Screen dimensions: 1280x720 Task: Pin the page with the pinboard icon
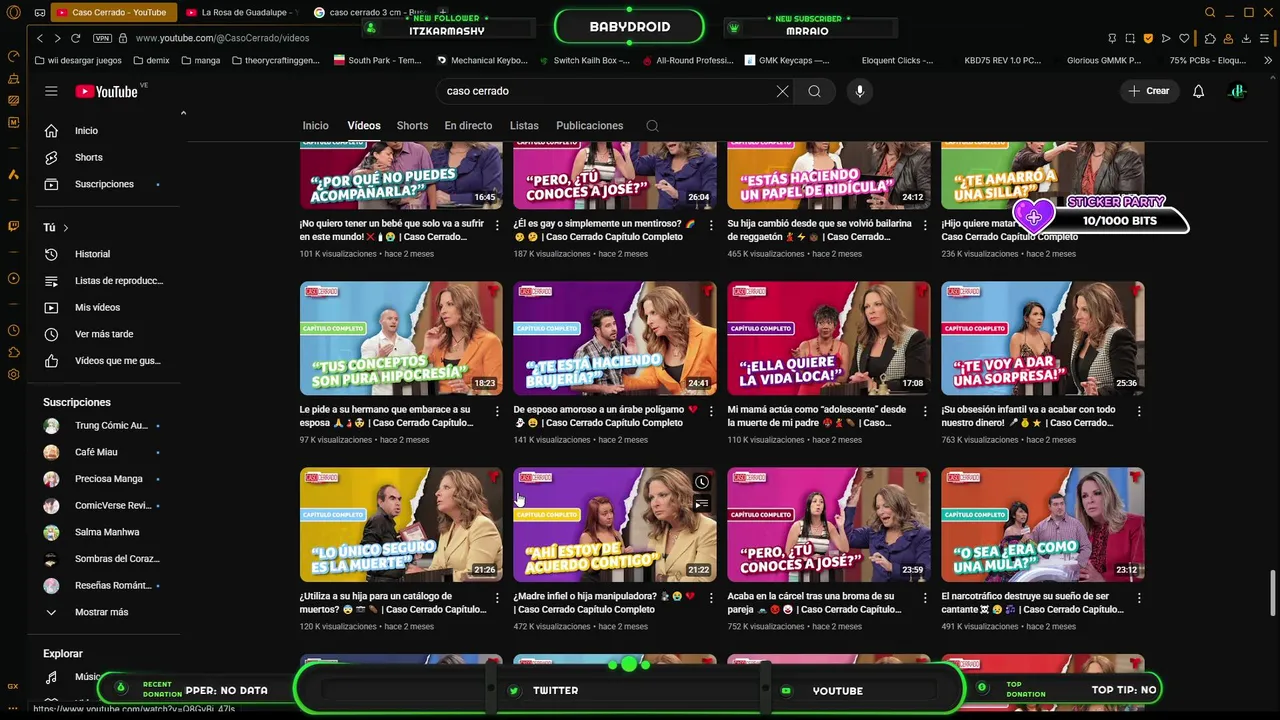coord(1112,38)
